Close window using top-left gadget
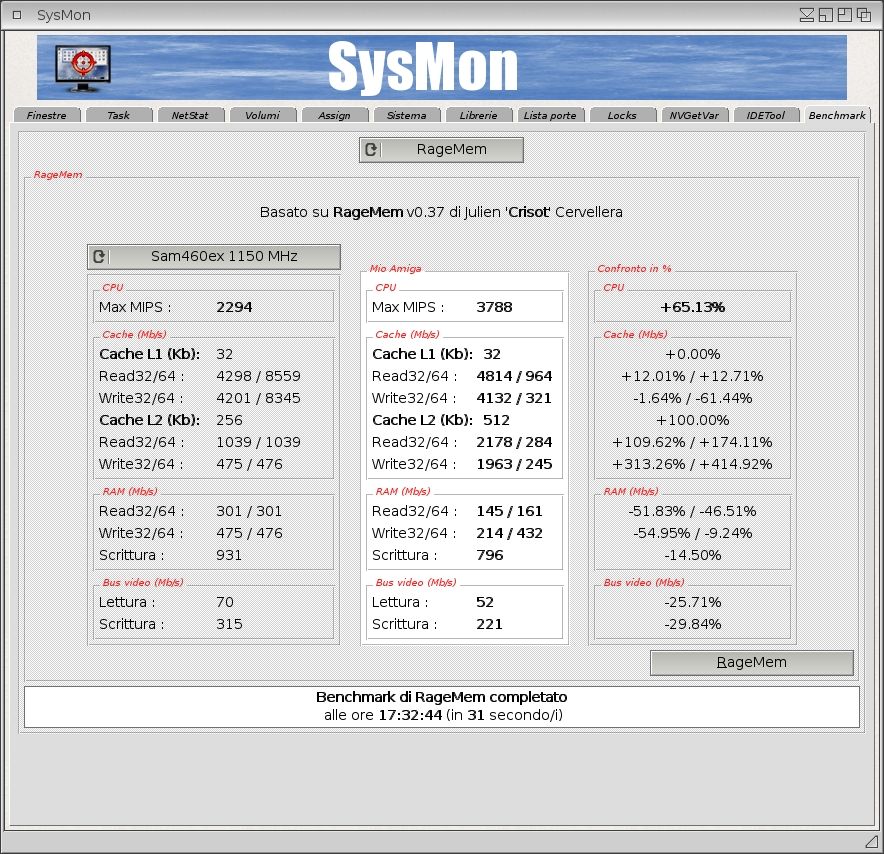The image size is (884, 854). 17,15
